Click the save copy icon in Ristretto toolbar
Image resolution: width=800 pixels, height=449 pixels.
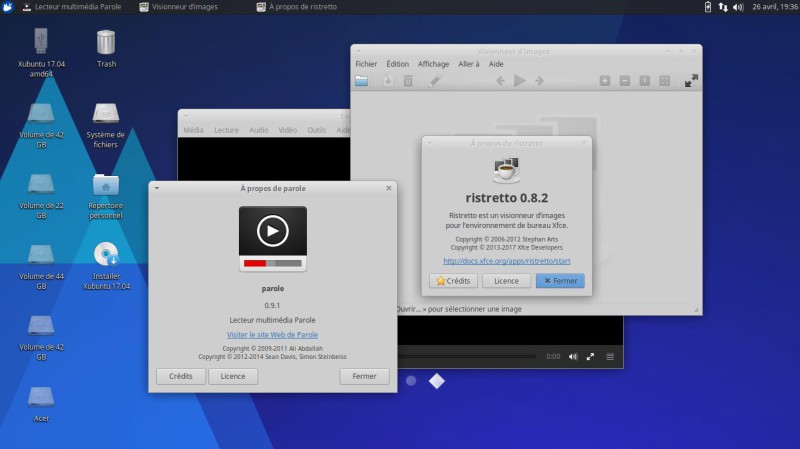(x=388, y=81)
